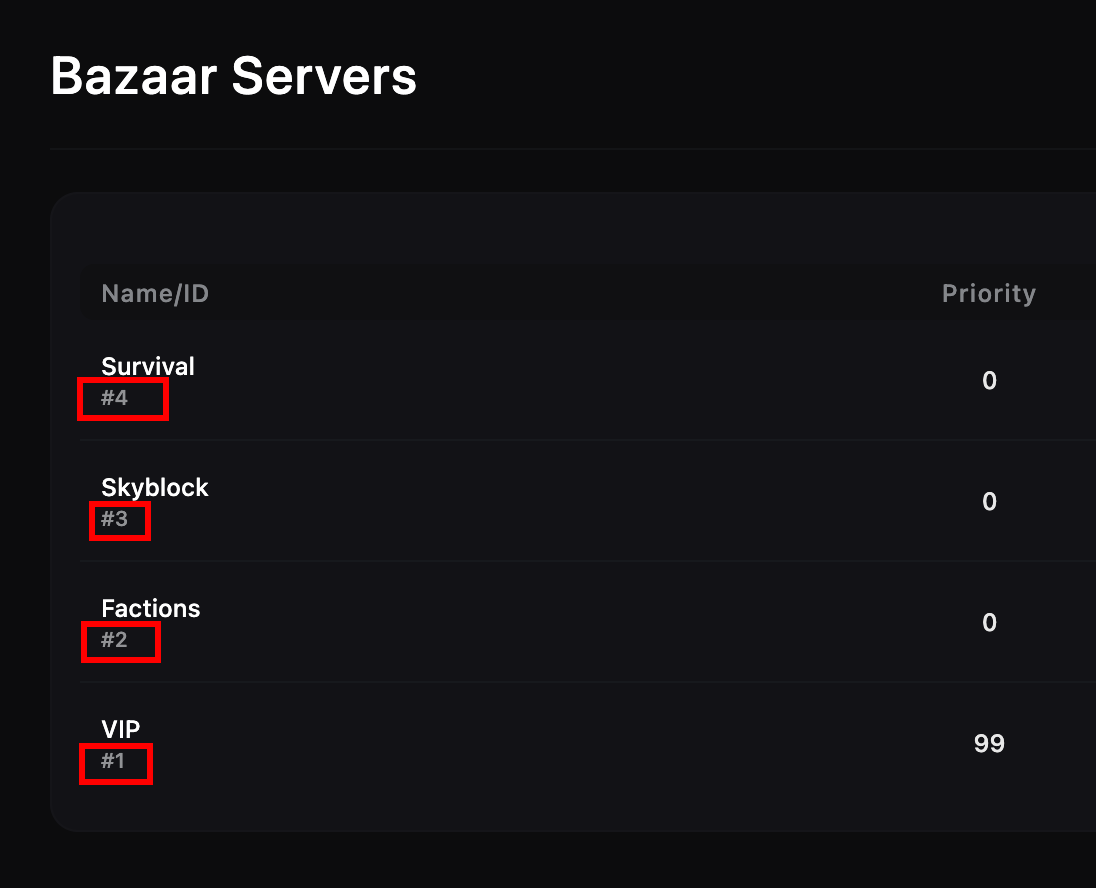Screen dimensions: 1096x888
Task: Select the entire Survival table row
Action: click(x=560, y=381)
